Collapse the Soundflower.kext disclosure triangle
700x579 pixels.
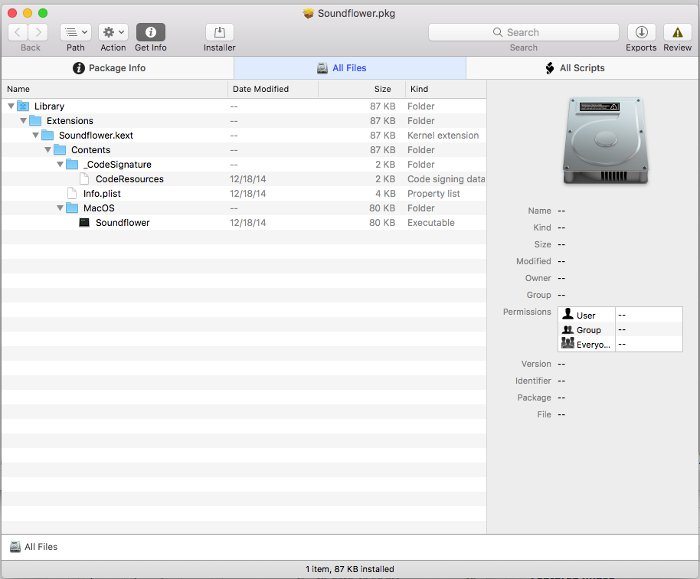(36, 135)
